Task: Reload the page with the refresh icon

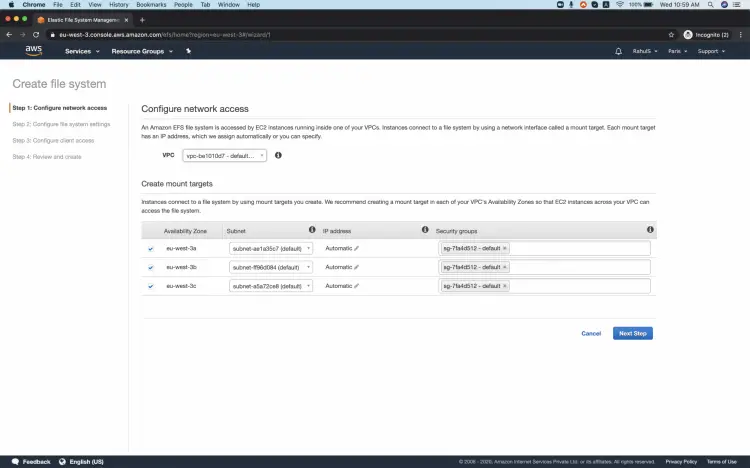Action: (36, 34)
